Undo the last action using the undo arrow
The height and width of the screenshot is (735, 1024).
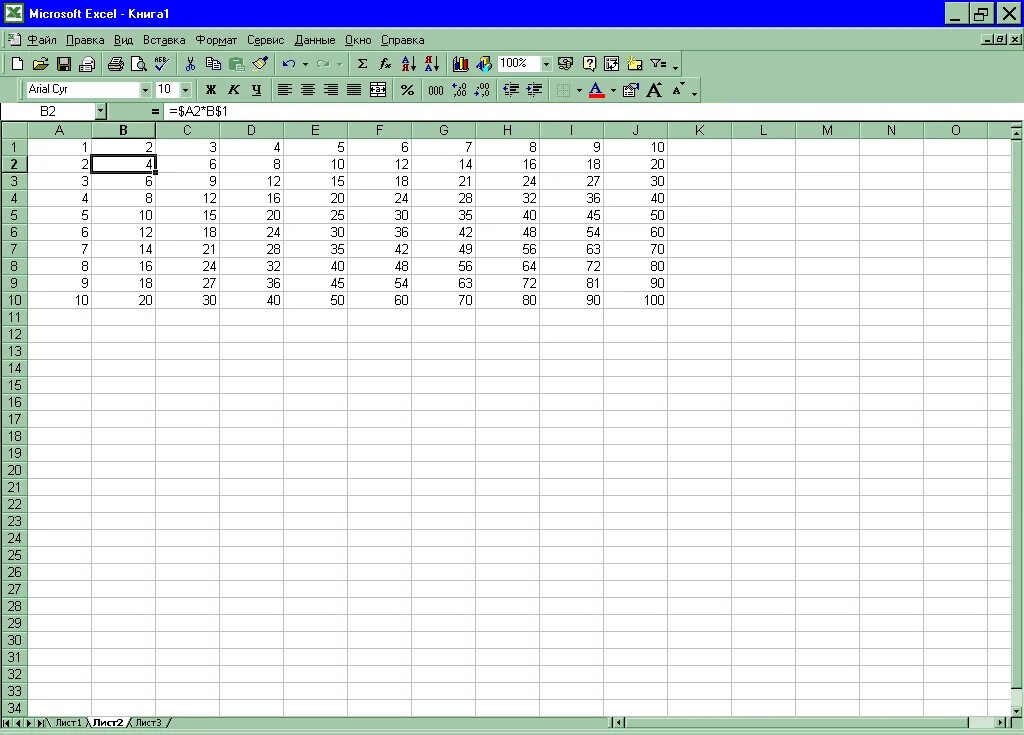click(289, 64)
